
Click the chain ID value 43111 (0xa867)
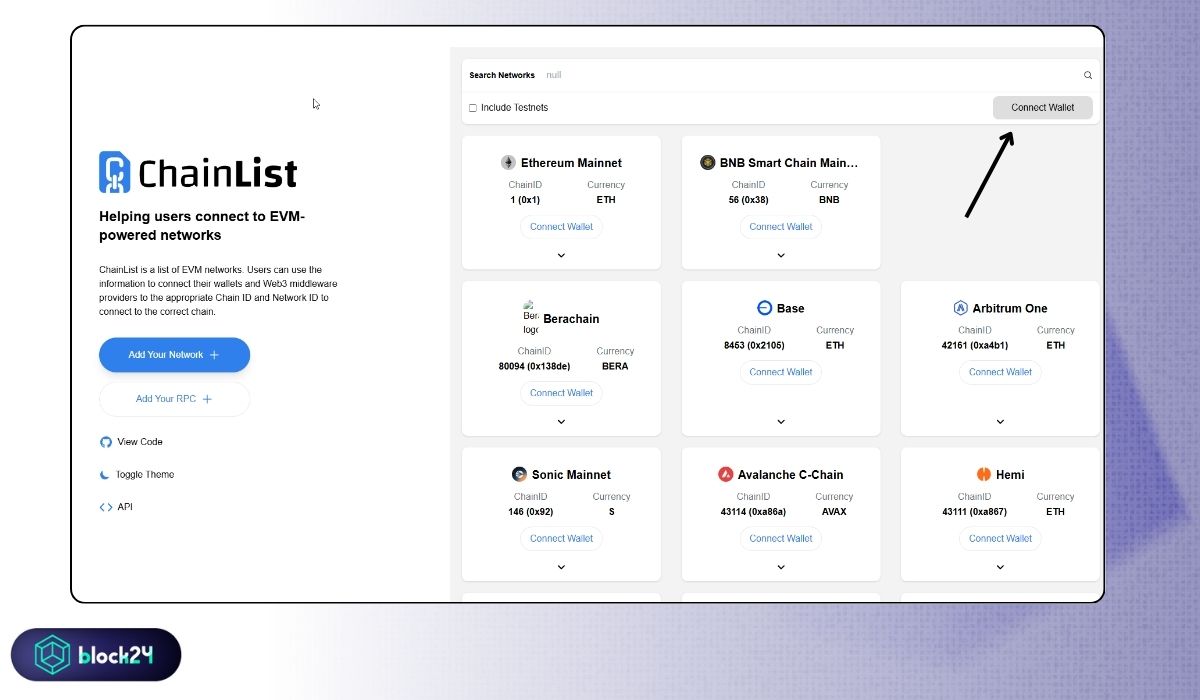(x=974, y=512)
